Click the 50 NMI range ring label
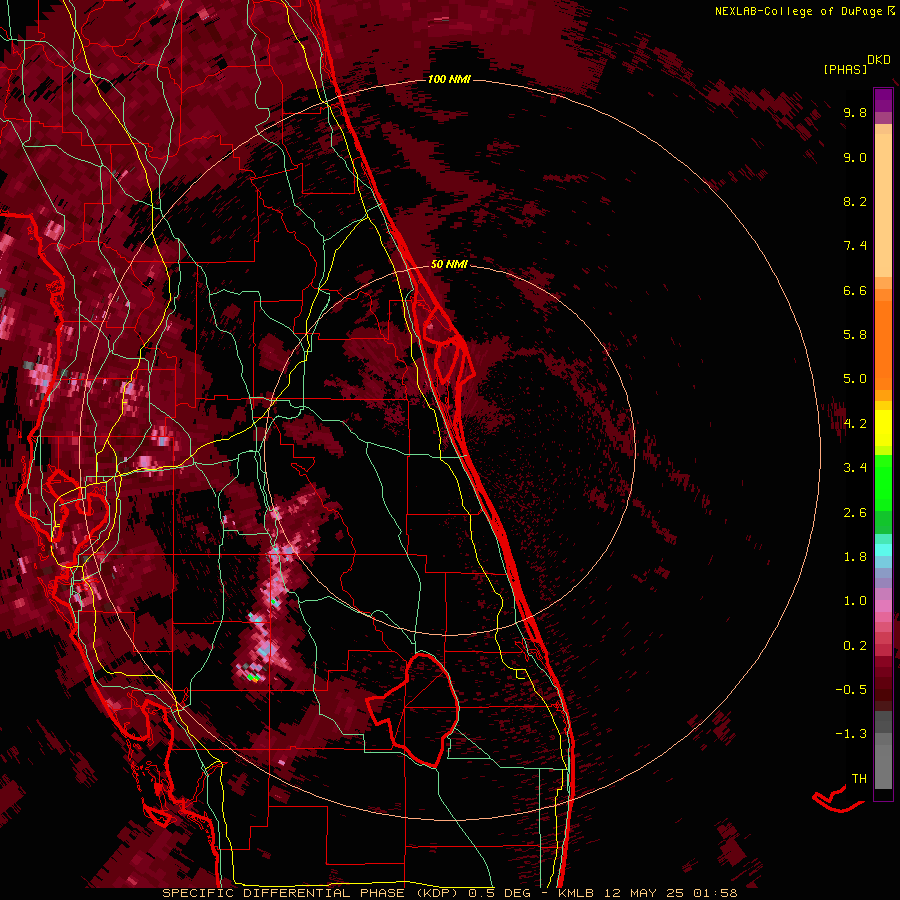Image resolution: width=900 pixels, height=900 pixels. [x=449, y=264]
